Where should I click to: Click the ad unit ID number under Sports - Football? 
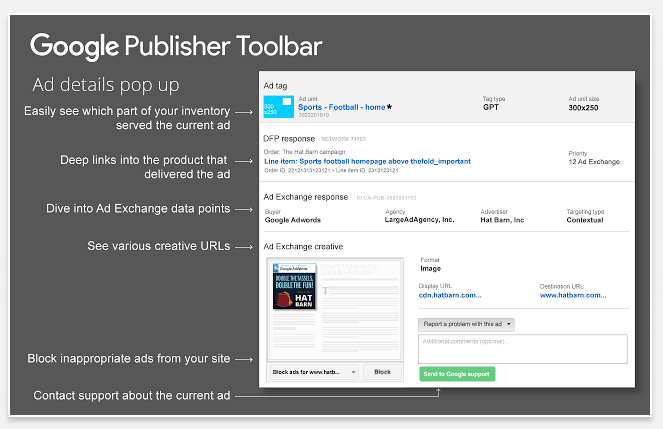click(313, 115)
